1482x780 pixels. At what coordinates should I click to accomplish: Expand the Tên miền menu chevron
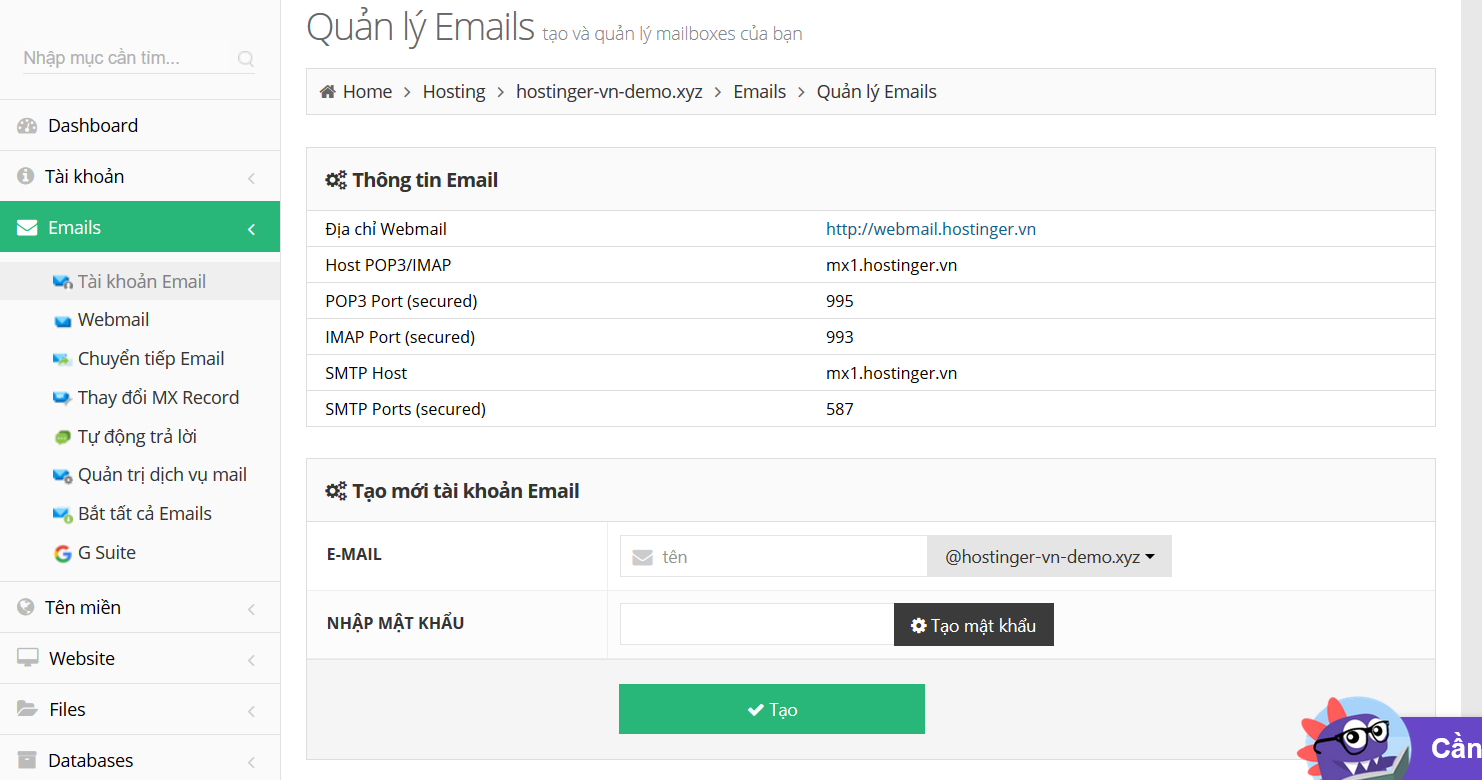[x=251, y=609]
